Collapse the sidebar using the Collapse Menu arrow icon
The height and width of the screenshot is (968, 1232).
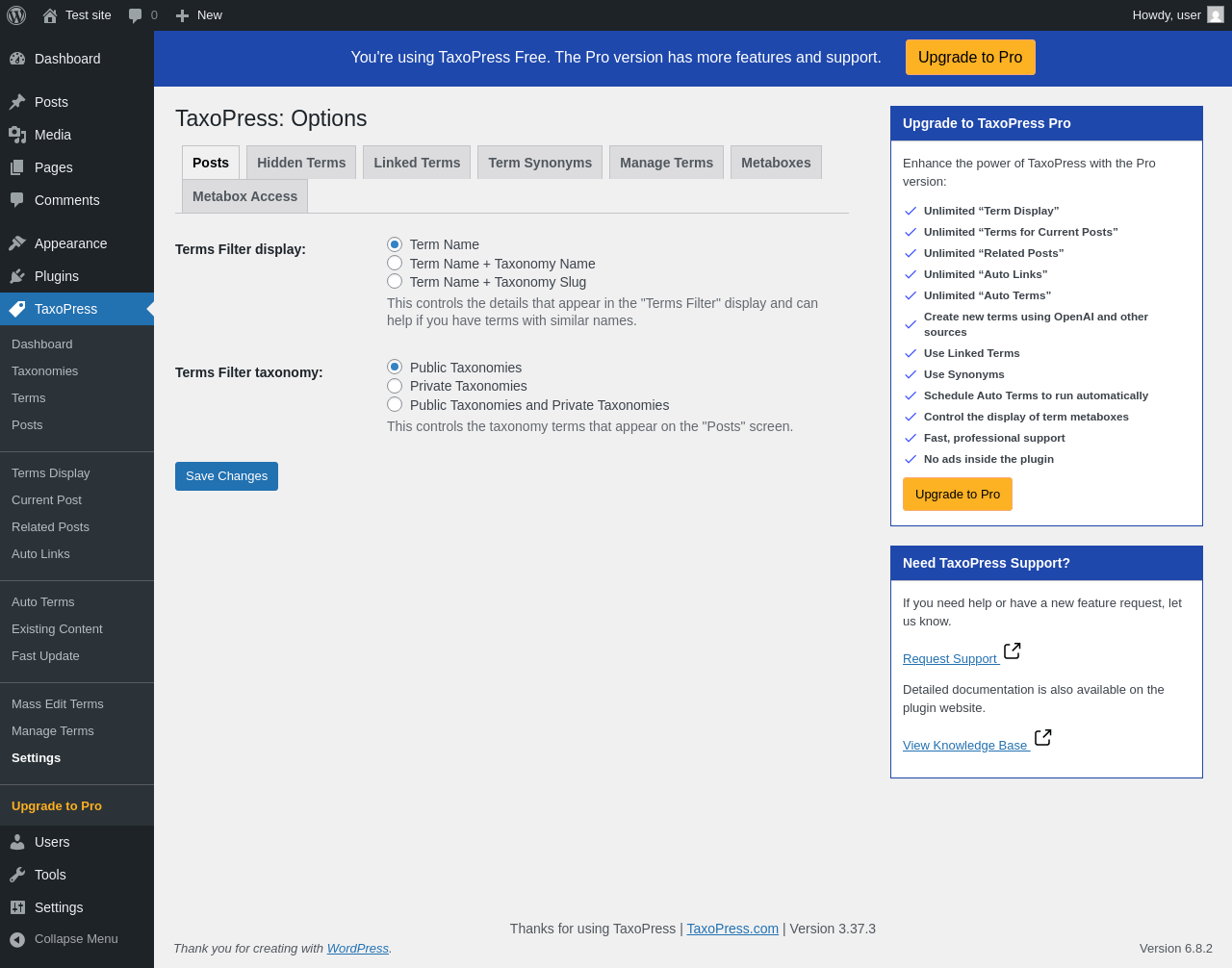17,939
